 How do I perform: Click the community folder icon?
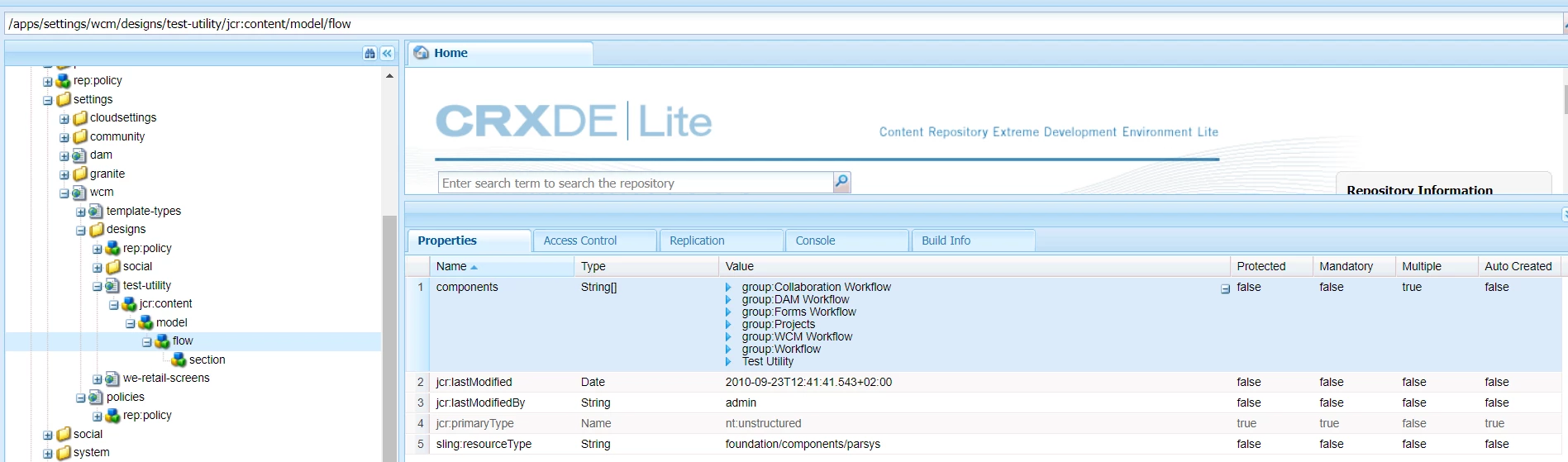80,136
